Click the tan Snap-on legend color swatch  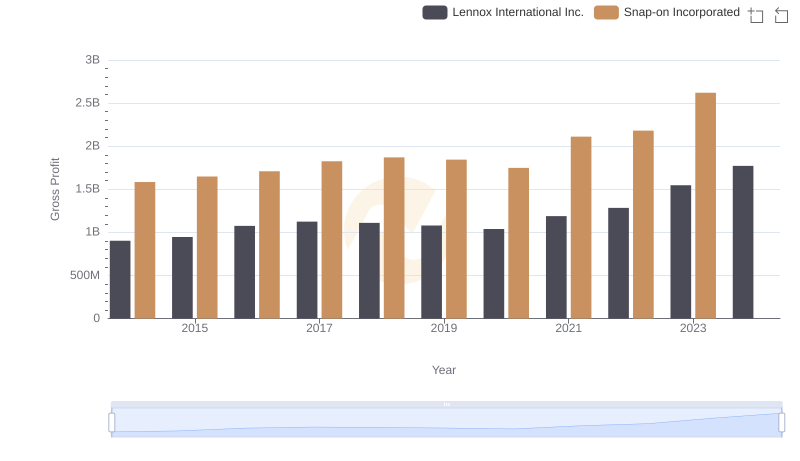click(606, 12)
